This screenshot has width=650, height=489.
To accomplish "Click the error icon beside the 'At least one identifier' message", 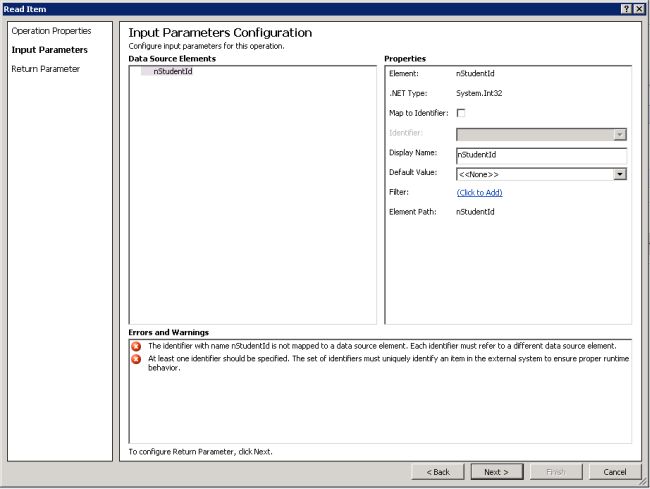I will [x=137, y=358].
